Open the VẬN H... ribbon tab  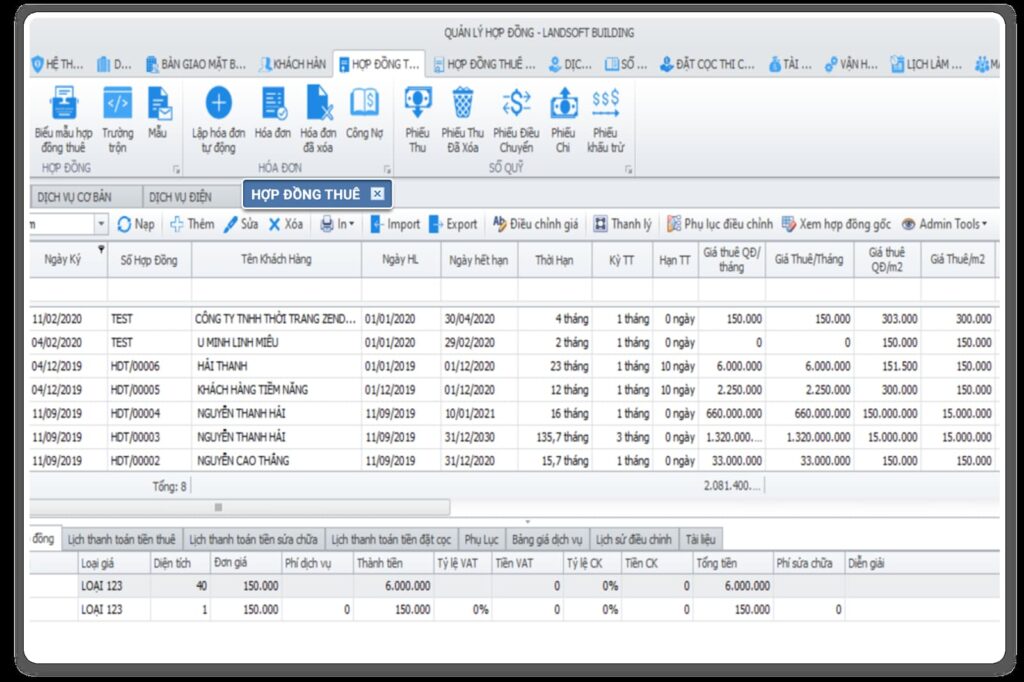coord(850,64)
